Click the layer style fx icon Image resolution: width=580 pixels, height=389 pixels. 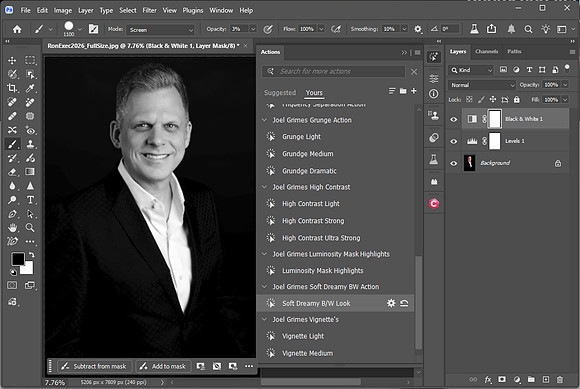488,379
